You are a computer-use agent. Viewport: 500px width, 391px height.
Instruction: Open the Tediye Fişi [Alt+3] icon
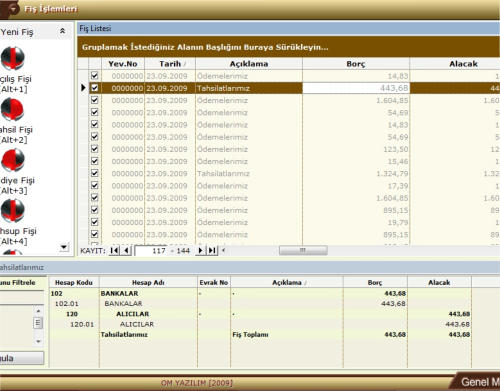(x=13, y=160)
